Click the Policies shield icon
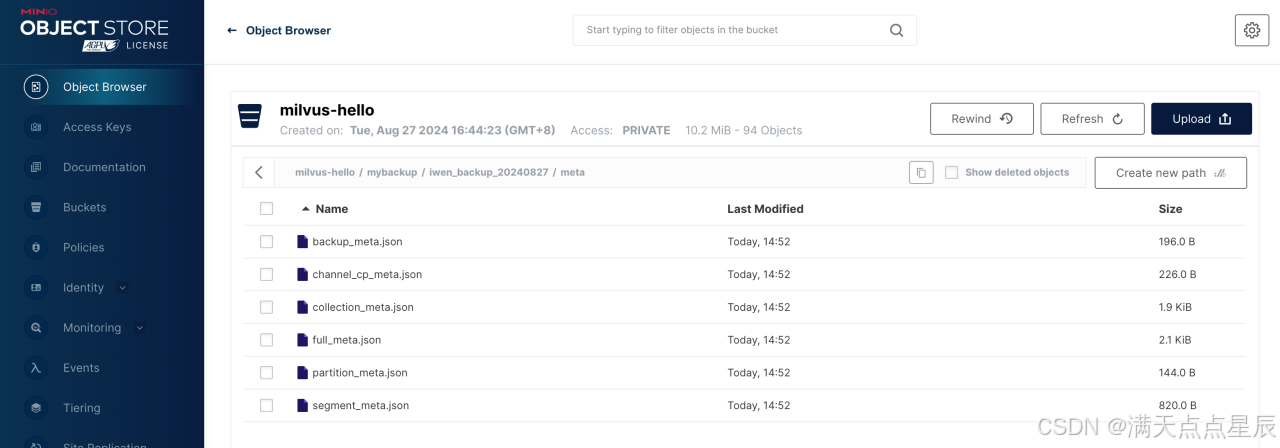 (x=36, y=247)
